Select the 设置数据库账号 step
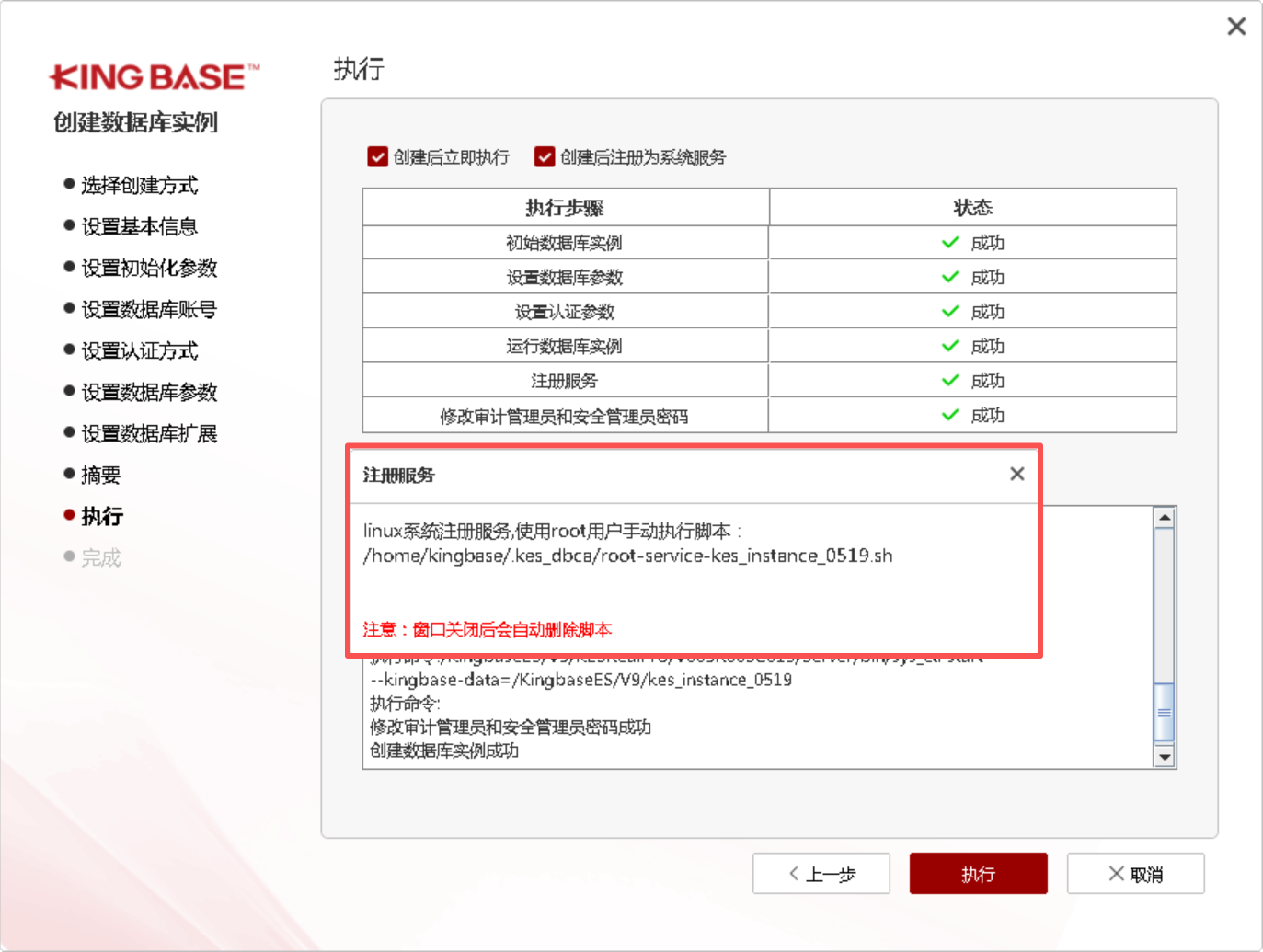Image resolution: width=1263 pixels, height=952 pixels. (149, 309)
